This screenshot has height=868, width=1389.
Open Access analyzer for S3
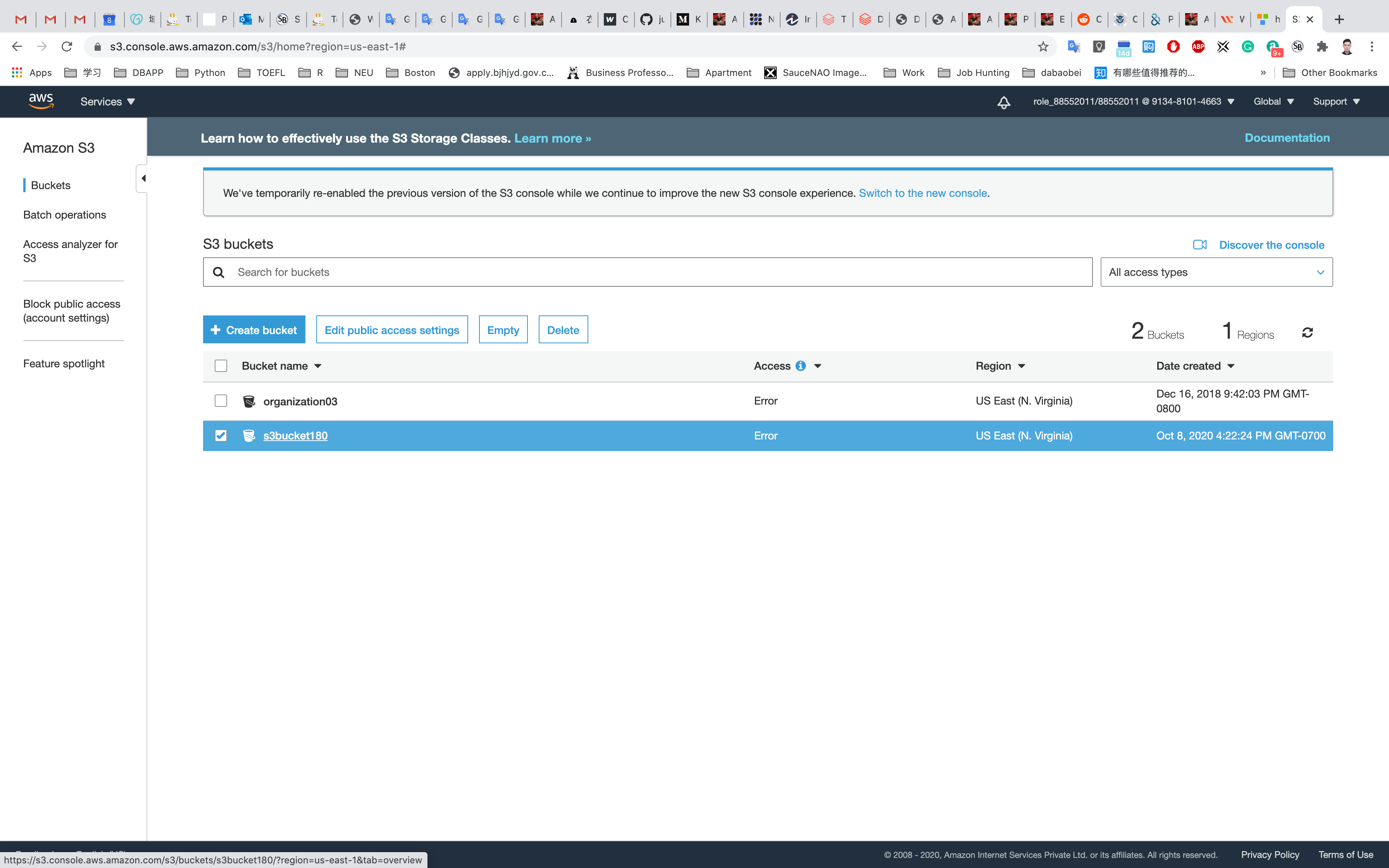tap(70, 251)
